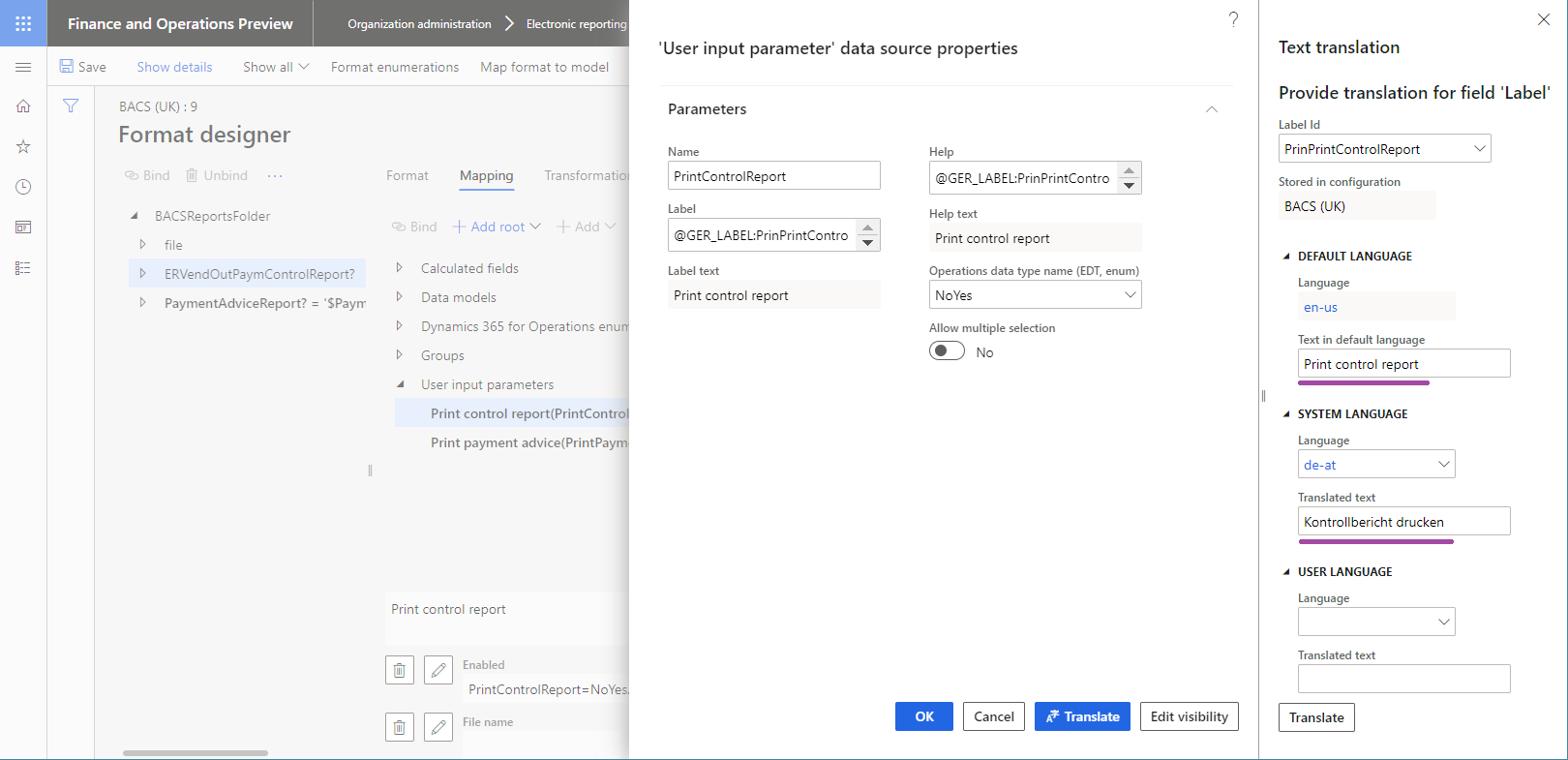Image resolution: width=1568 pixels, height=760 pixels.
Task: Click the OK button
Action: [924, 716]
